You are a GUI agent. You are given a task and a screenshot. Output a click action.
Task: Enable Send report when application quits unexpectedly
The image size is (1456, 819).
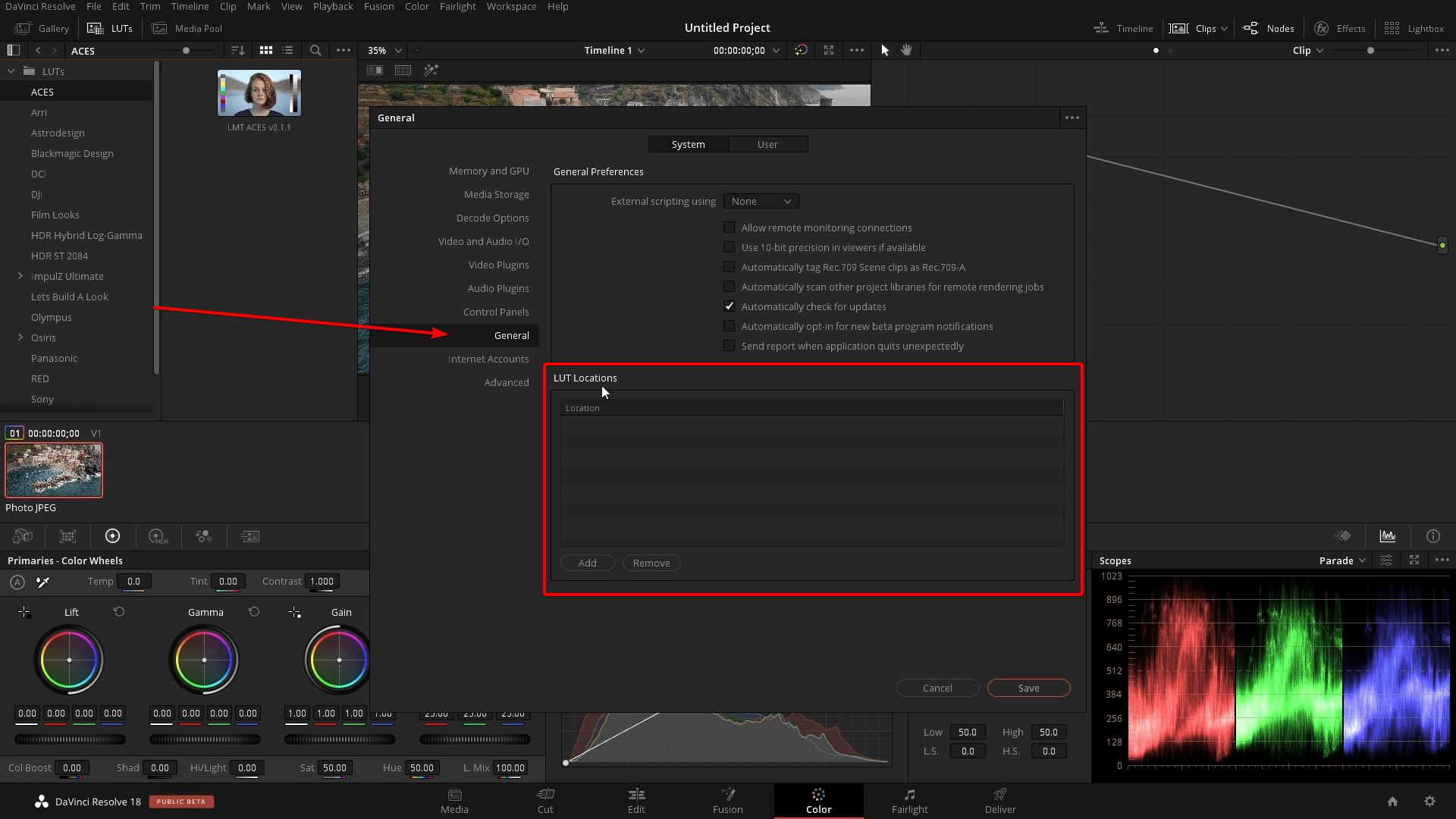(729, 345)
